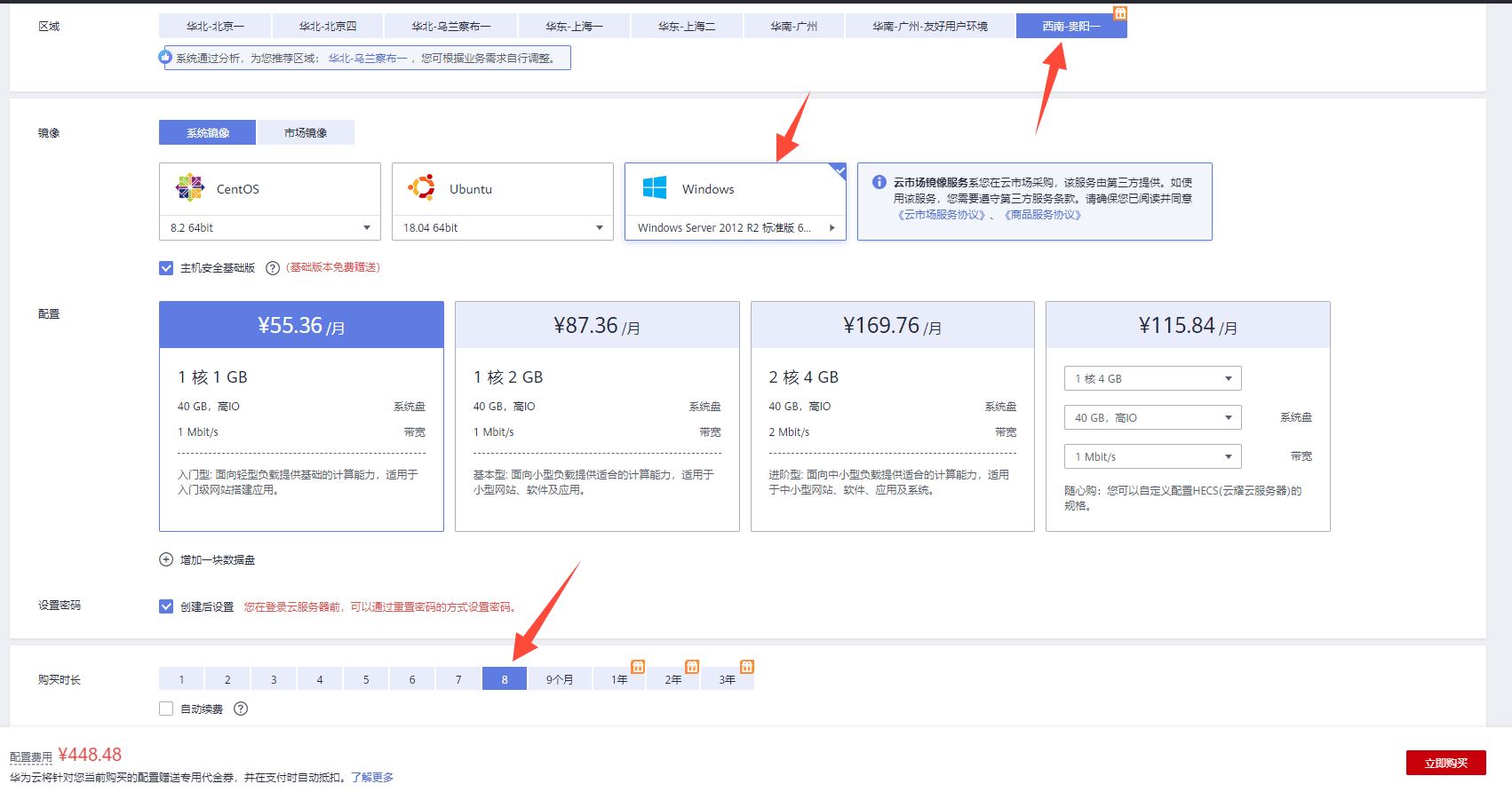The height and width of the screenshot is (792, 1512).
Task: Open the CentOS 8.2 64bit version dropdown
Action: (270, 228)
